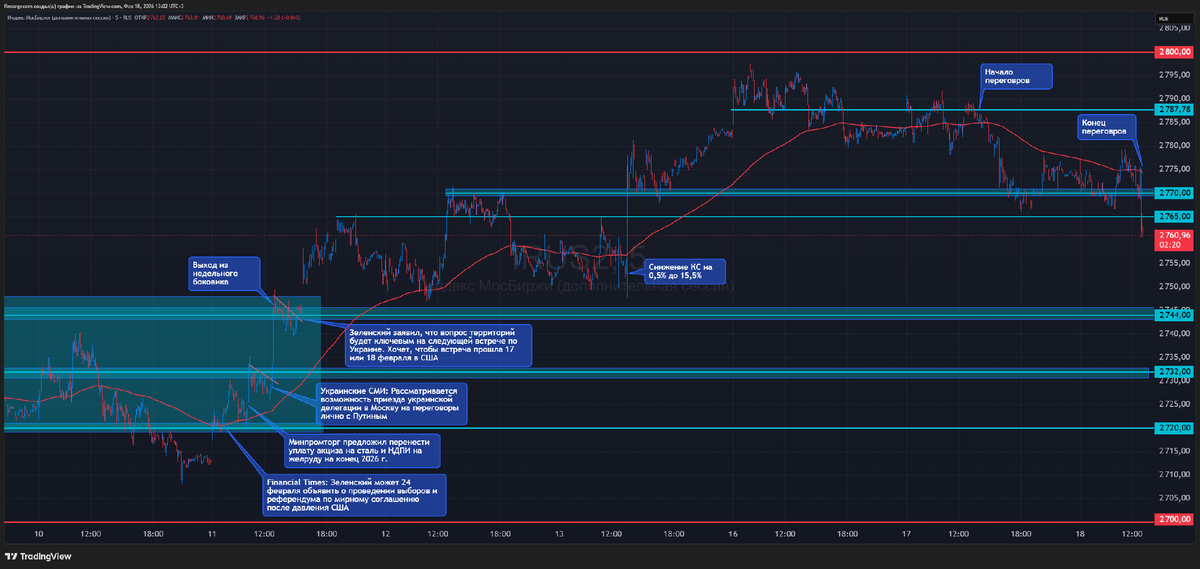Image resolution: width=1200 pixels, height=569 pixels.
Task: Click the TradingView logo
Action: pos(38,555)
